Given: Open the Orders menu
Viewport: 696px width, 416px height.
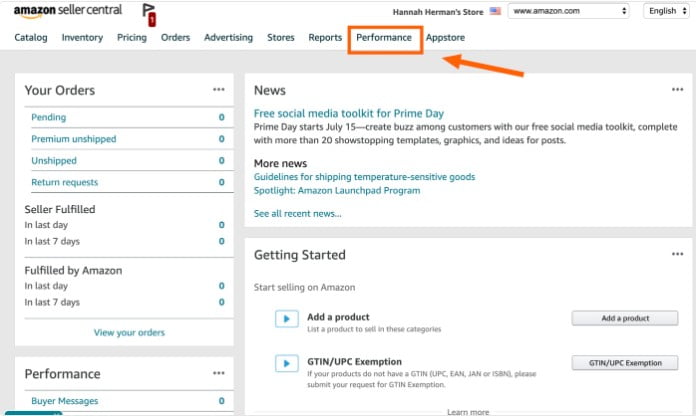Looking at the screenshot, I should point(175,38).
